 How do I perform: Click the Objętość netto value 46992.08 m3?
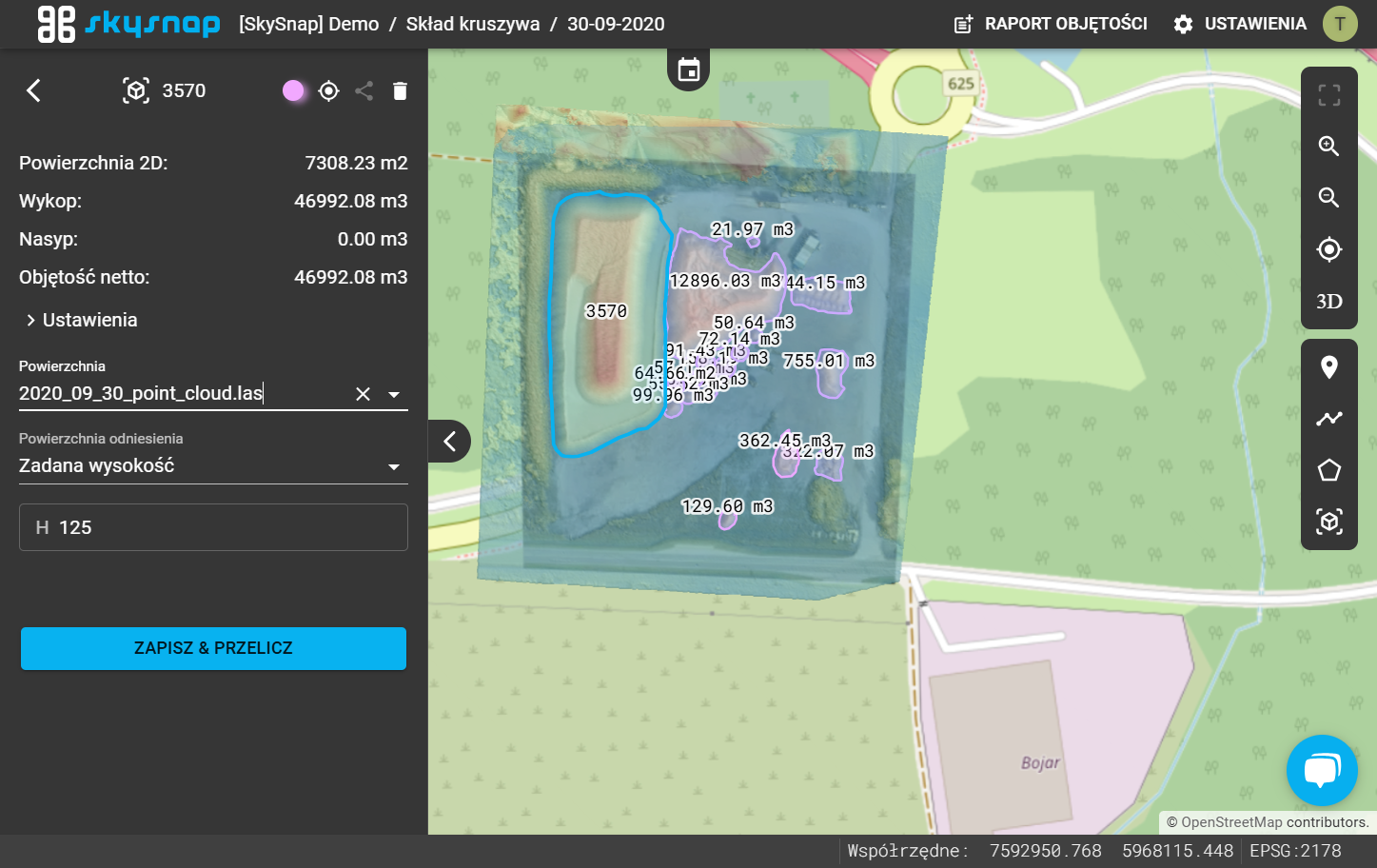(351, 277)
